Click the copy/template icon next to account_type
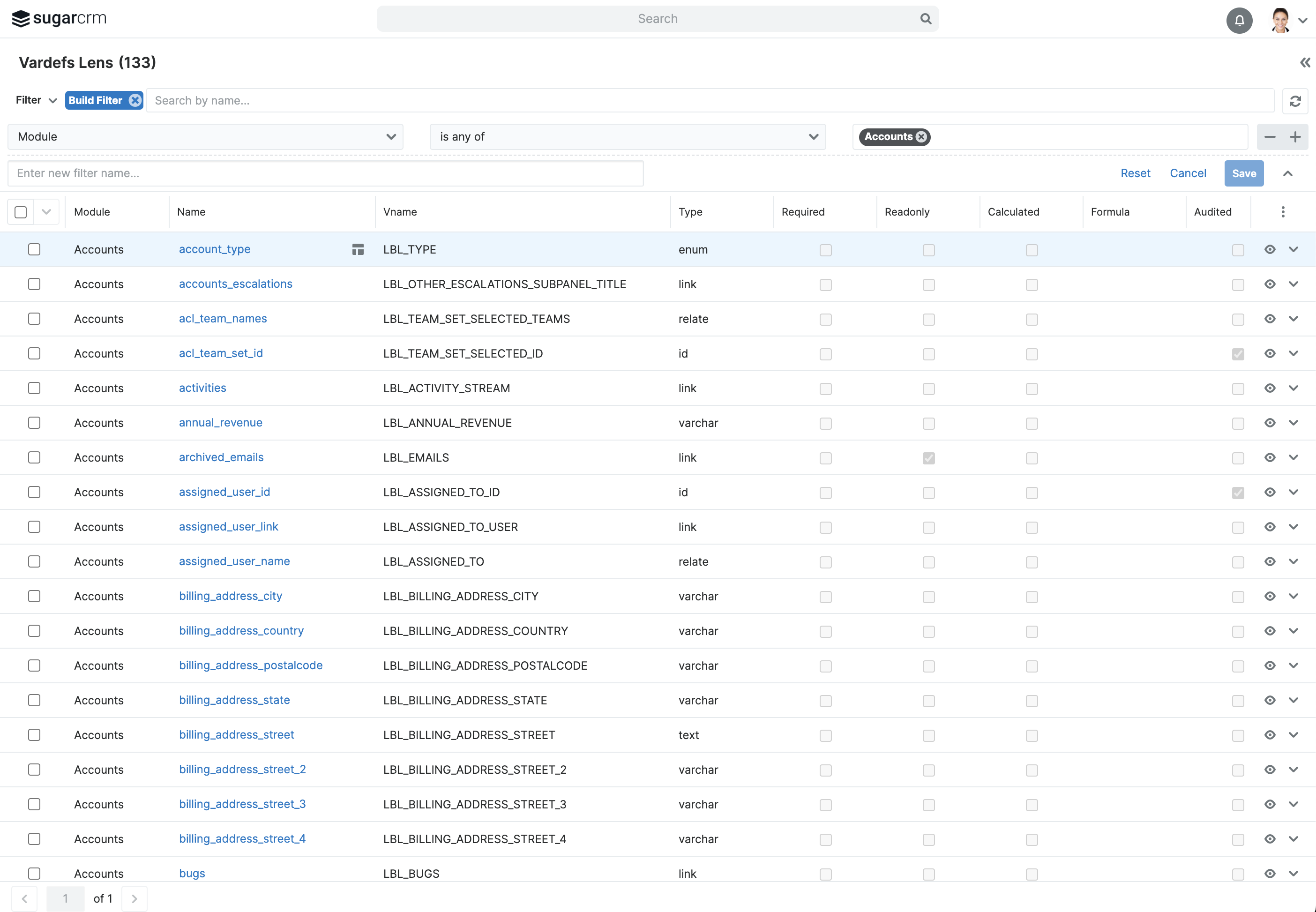The image size is (1316, 912). point(357,249)
